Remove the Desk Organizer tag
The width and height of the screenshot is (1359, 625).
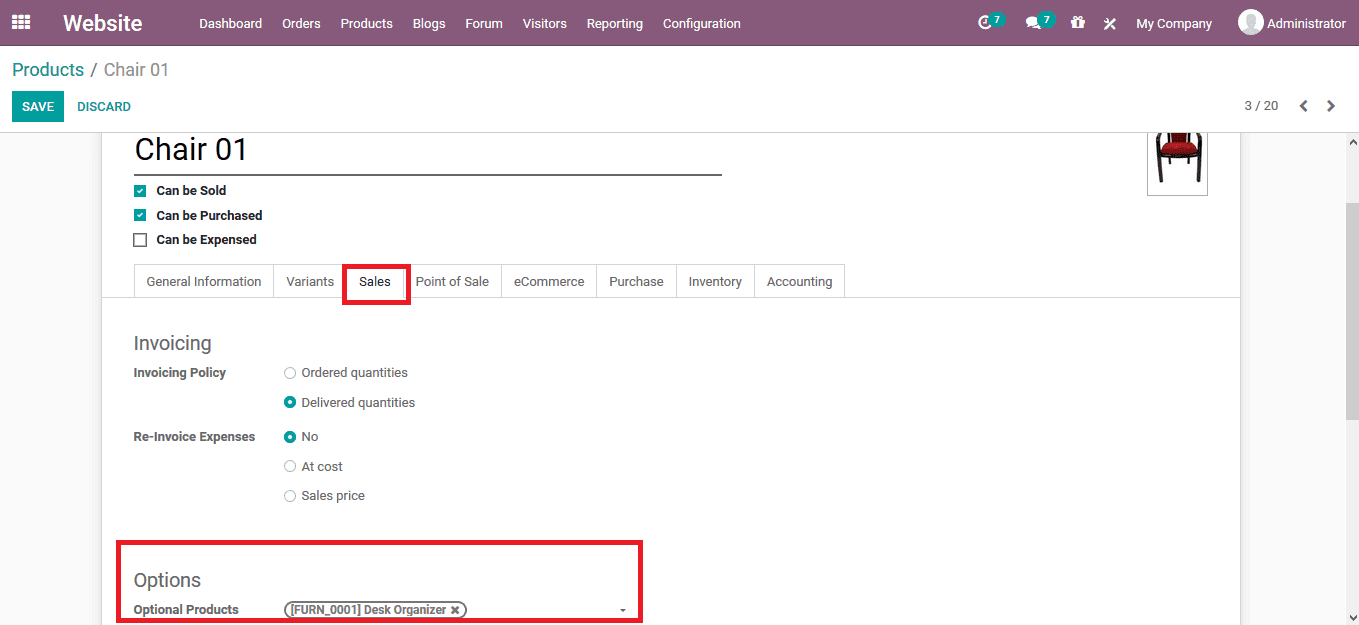point(455,610)
